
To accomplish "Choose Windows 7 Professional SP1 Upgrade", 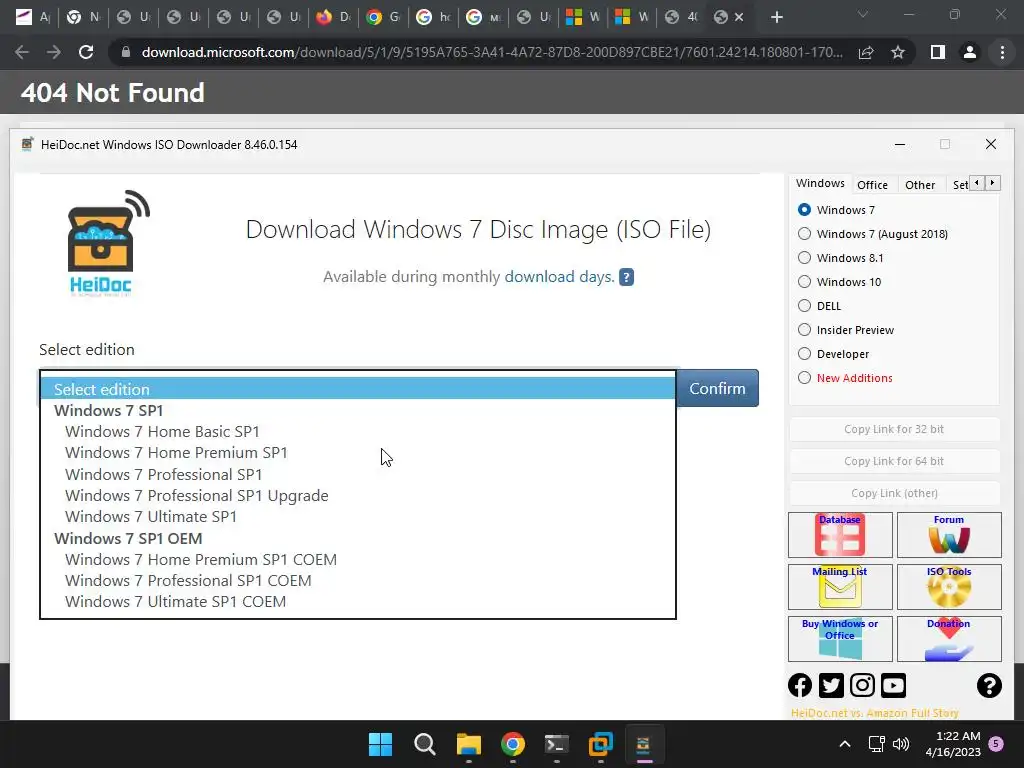I will [x=358, y=496].
